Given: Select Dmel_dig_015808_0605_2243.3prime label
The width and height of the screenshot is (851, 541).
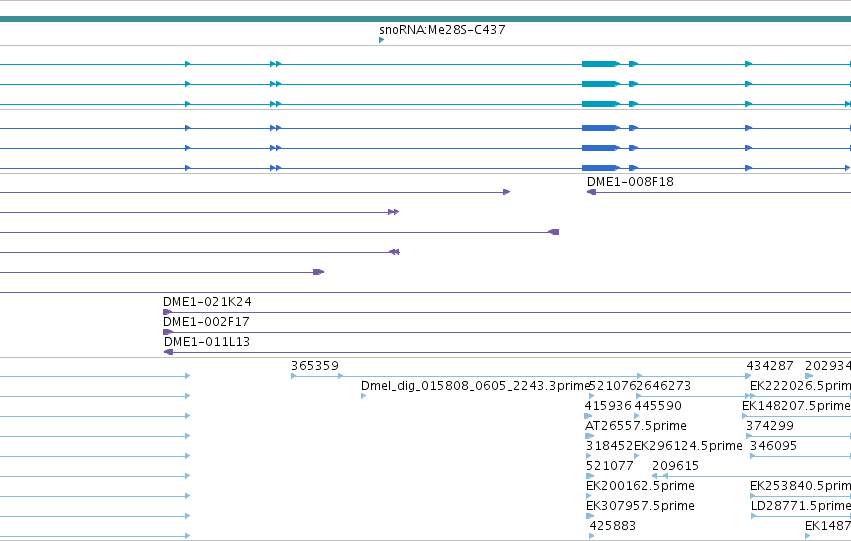Looking at the screenshot, I should [x=475, y=386].
